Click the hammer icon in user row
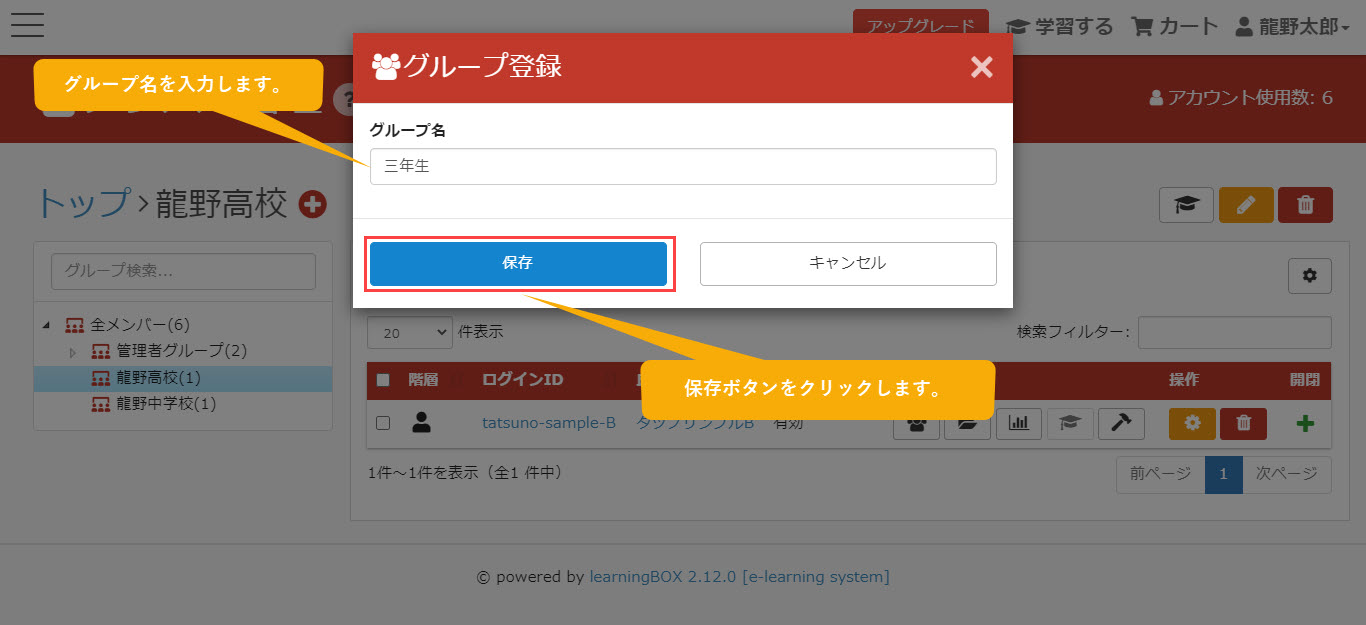Viewport: 1366px width, 625px height. 1121,423
